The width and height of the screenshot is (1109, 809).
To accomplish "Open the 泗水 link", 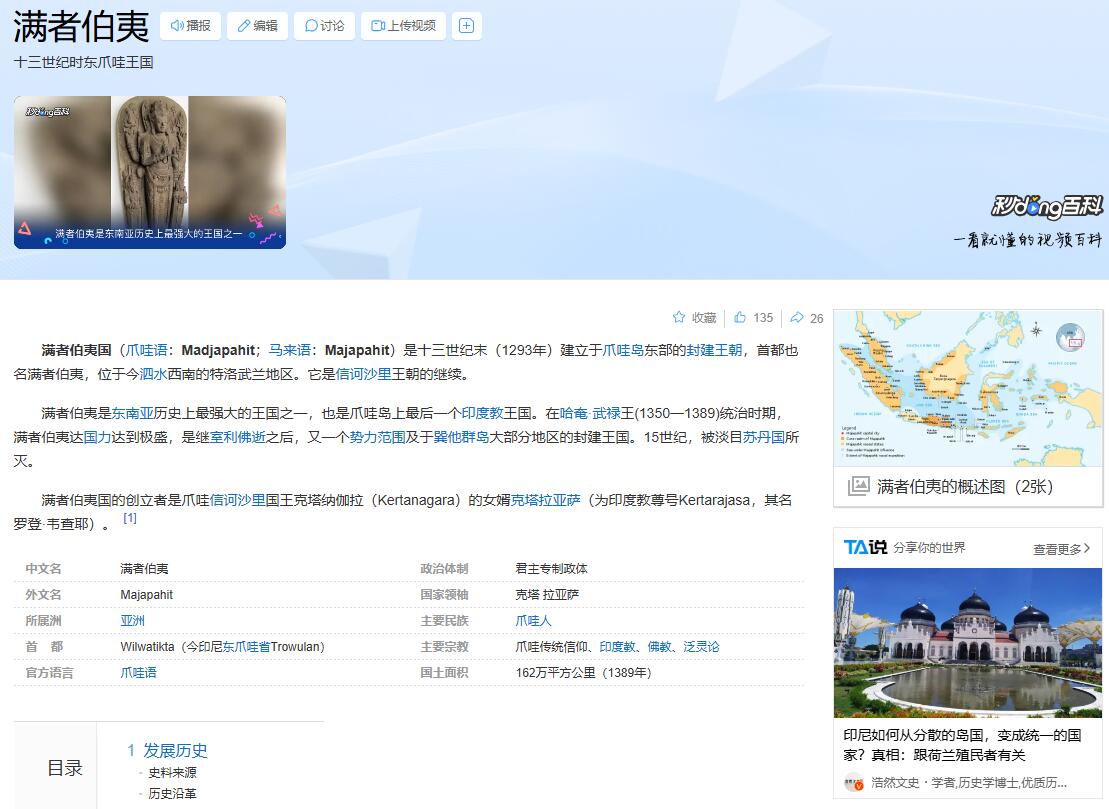I will point(153,374).
